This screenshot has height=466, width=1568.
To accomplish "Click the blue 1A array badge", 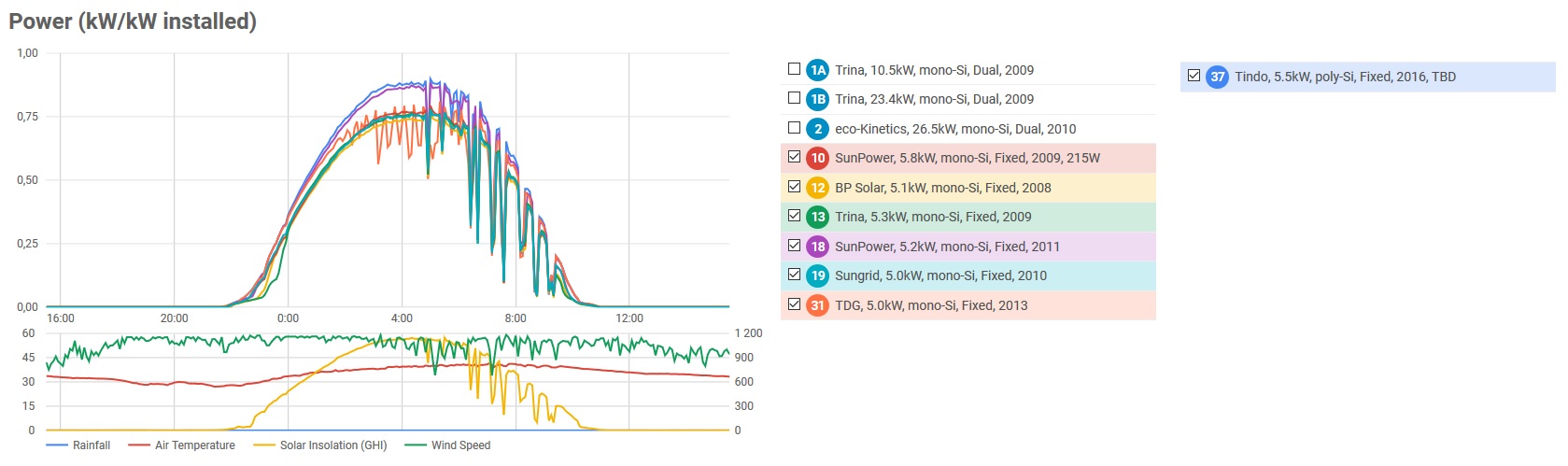I will tap(818, 70).
